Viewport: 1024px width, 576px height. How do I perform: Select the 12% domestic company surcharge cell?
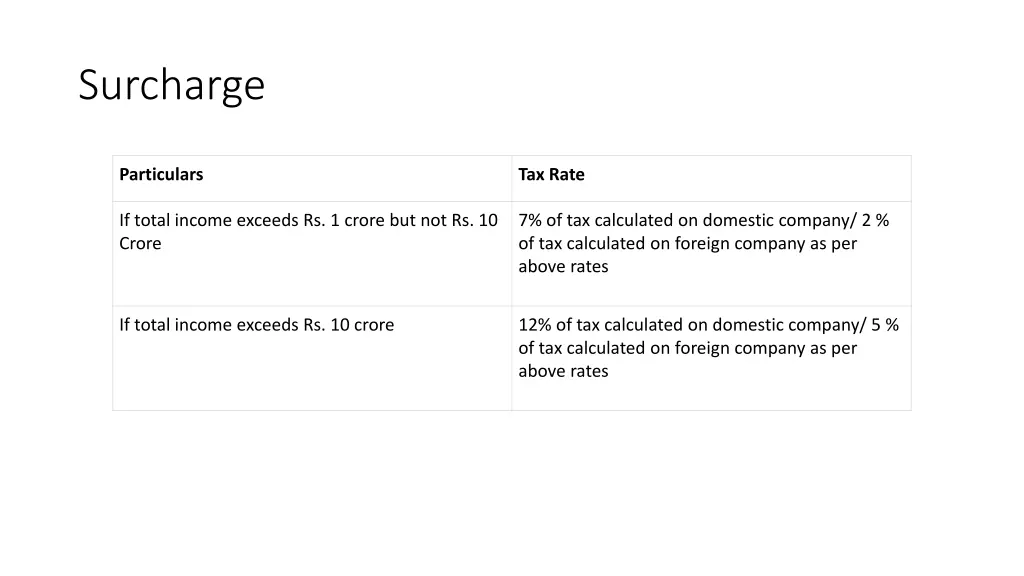711,358
